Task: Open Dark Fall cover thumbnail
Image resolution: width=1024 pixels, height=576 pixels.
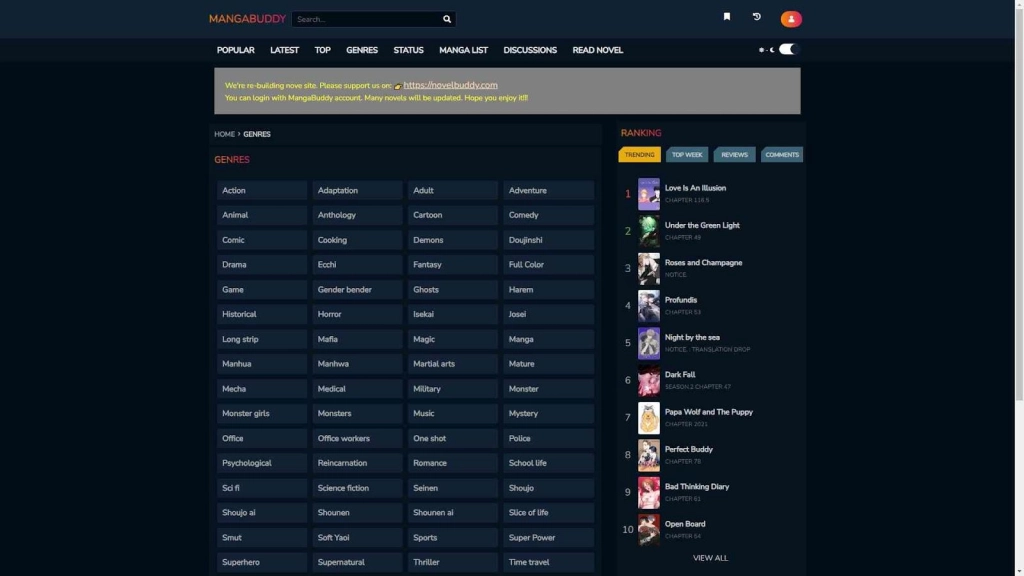Action: coord(649,381)
